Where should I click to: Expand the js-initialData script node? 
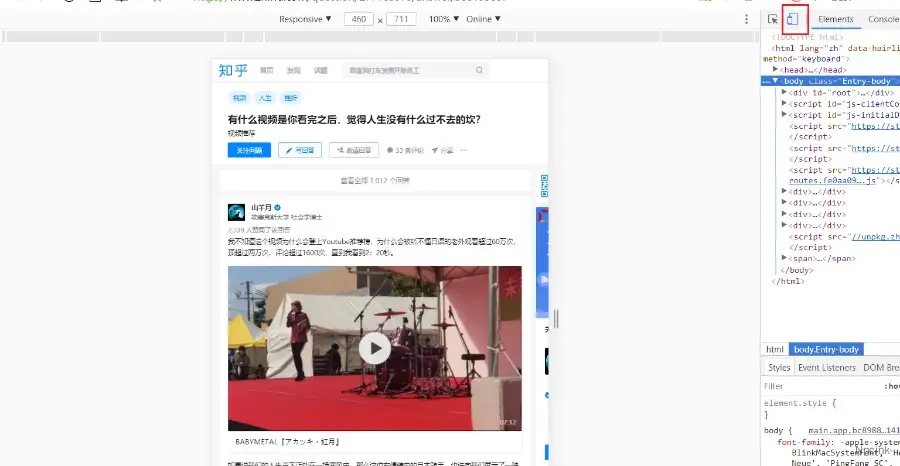point(785,114)
